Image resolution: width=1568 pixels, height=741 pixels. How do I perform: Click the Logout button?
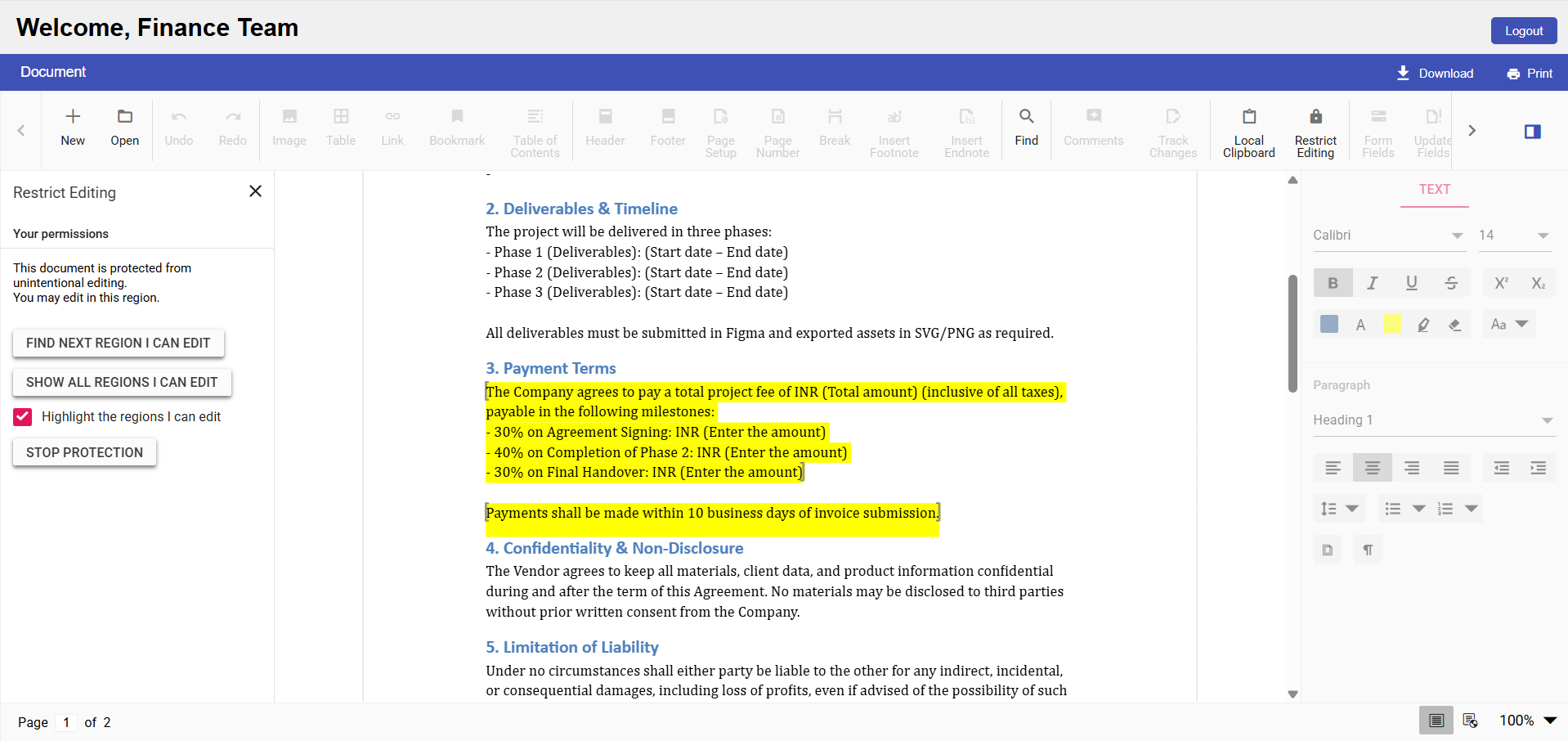point(1524,31)
